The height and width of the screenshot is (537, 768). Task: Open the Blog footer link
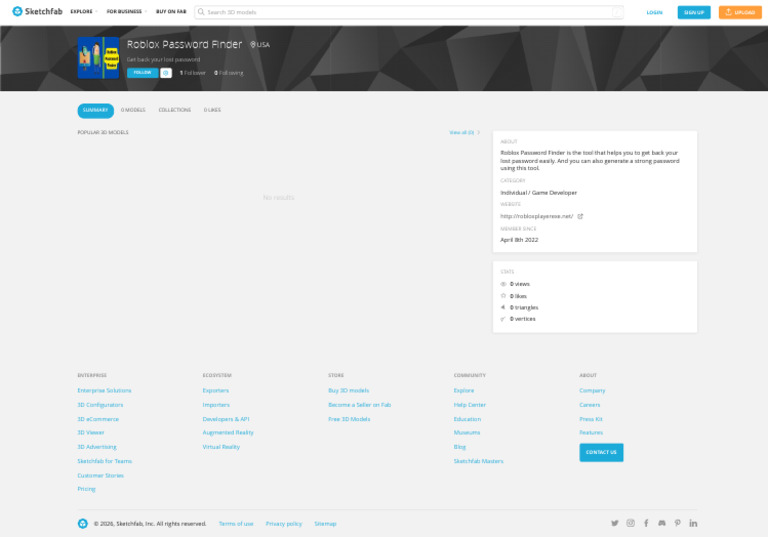coord(460,447)
